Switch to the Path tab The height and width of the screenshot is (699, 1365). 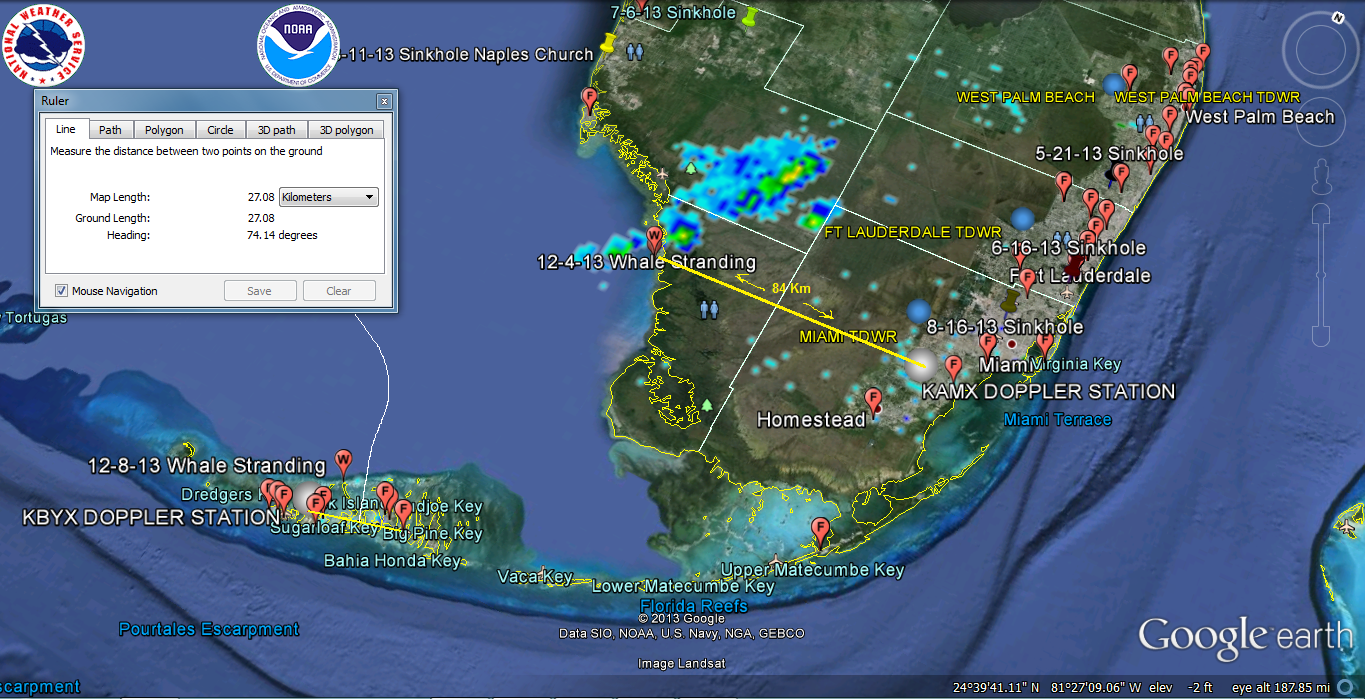(x=110, y=130)
